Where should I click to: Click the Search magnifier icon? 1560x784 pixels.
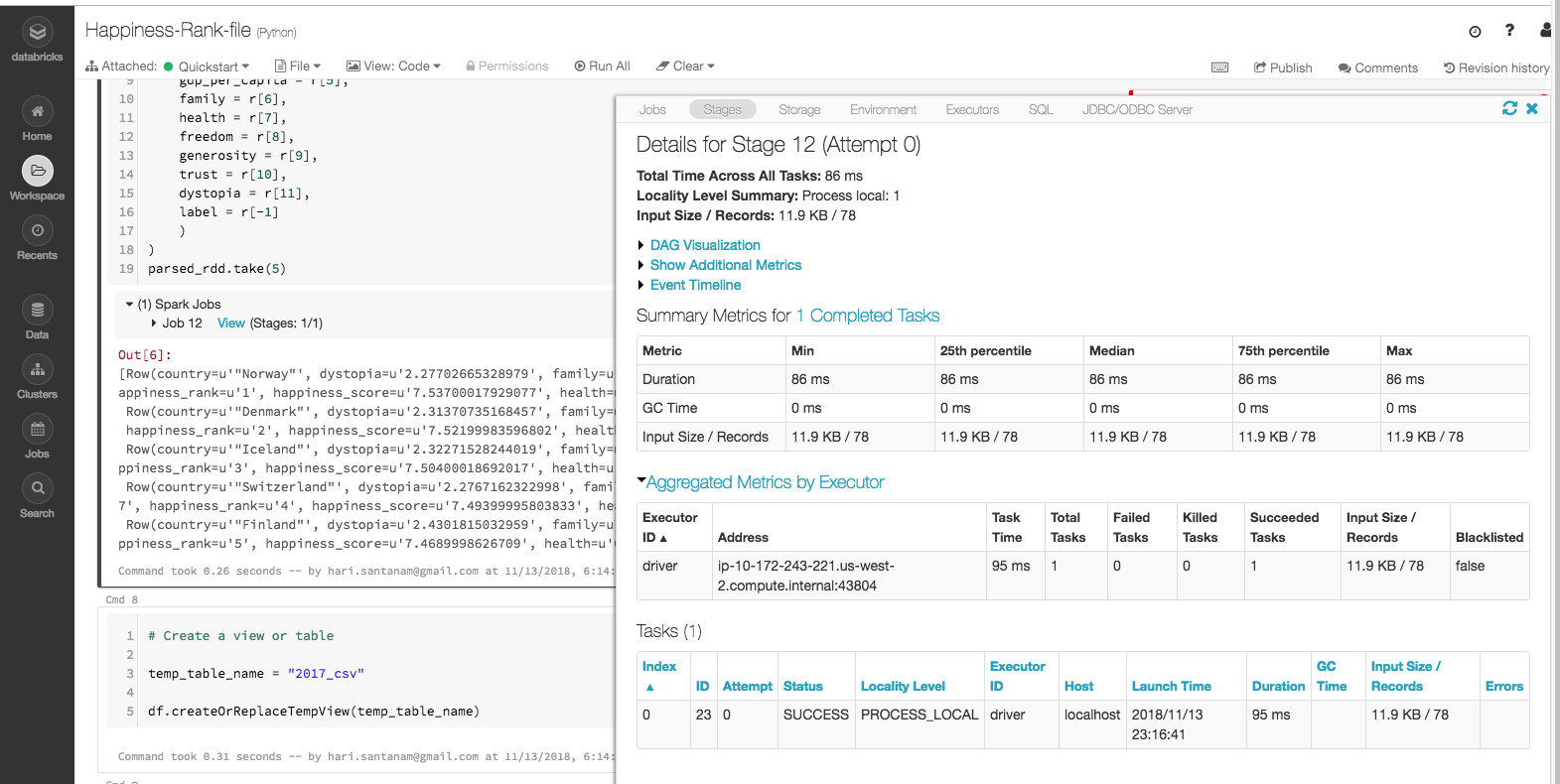[37, 489]
